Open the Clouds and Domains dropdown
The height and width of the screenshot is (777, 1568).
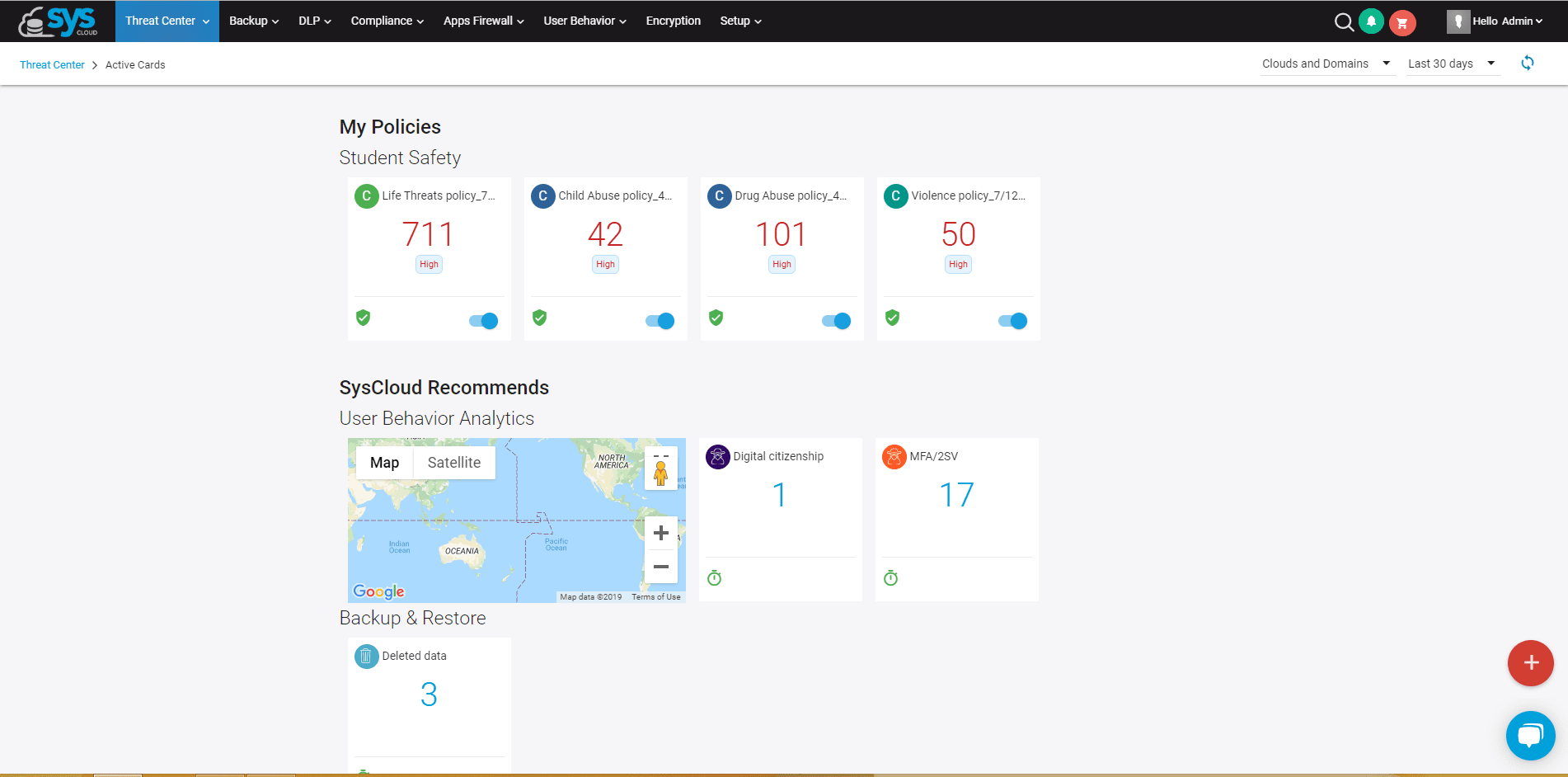coord(1326,63)
